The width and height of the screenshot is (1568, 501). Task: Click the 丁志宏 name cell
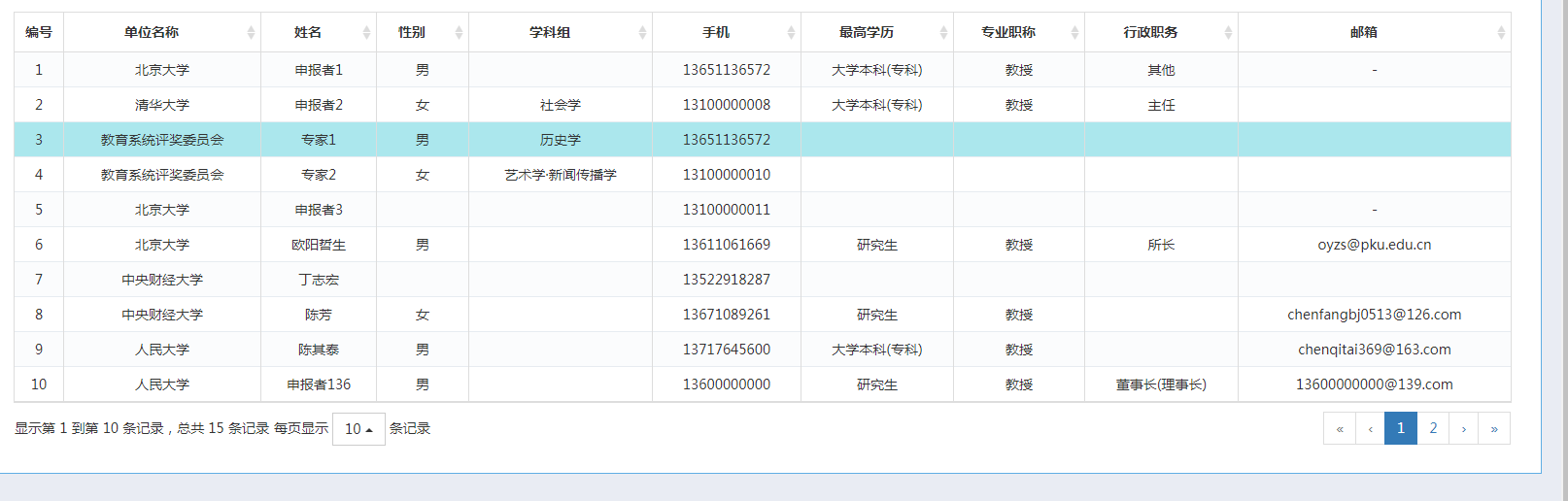pos(319,280)
